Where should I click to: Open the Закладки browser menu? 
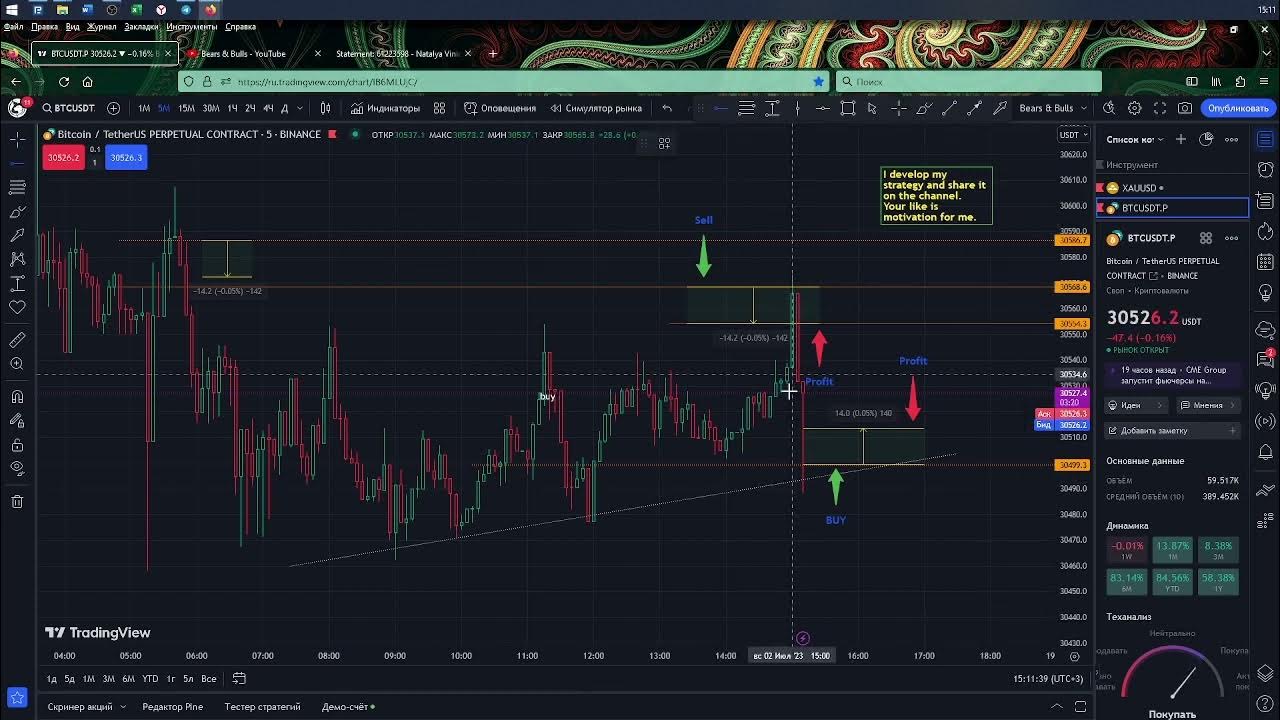click(141, 27)
